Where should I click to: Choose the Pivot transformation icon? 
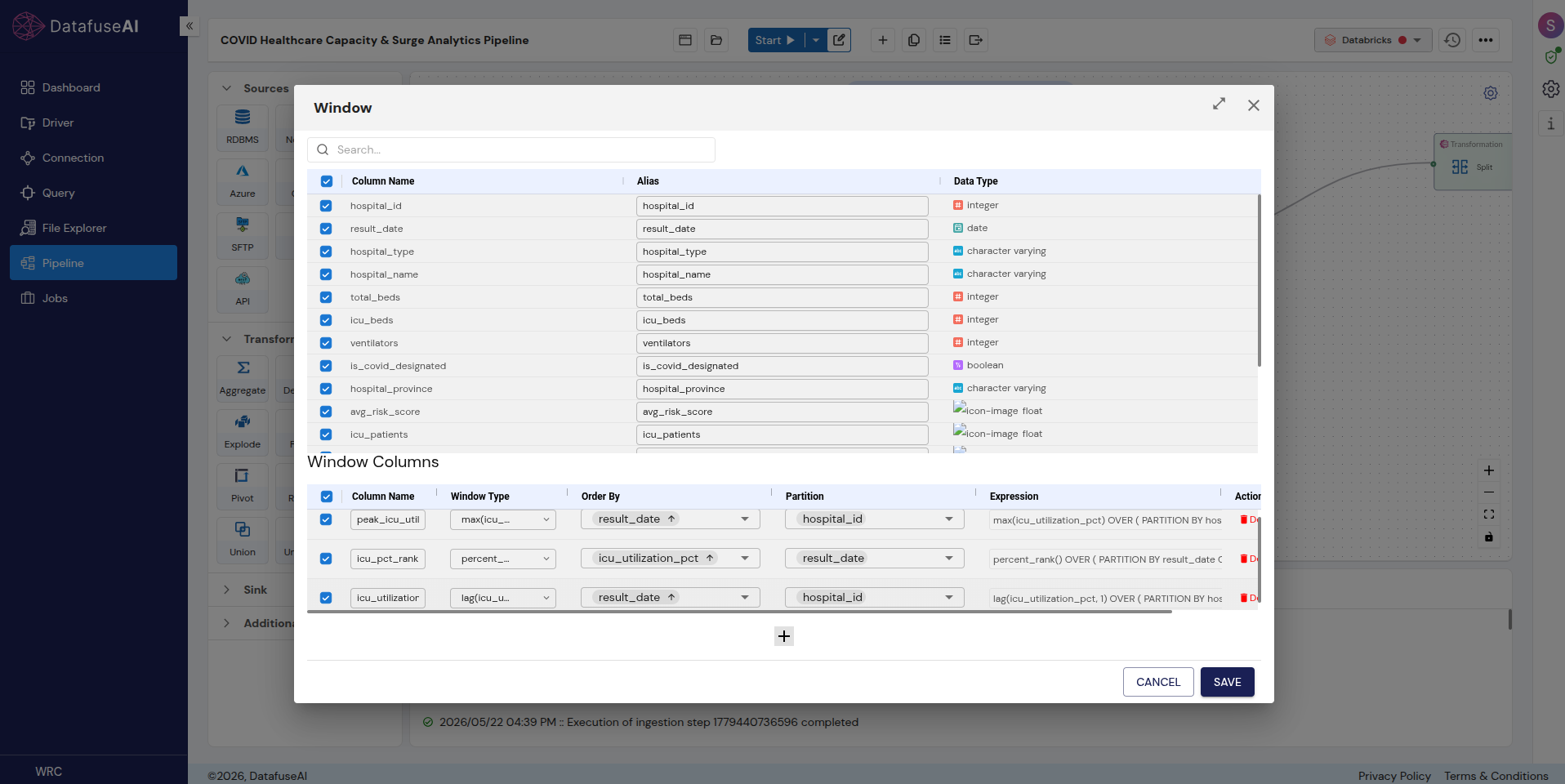[x=243, y=485]
